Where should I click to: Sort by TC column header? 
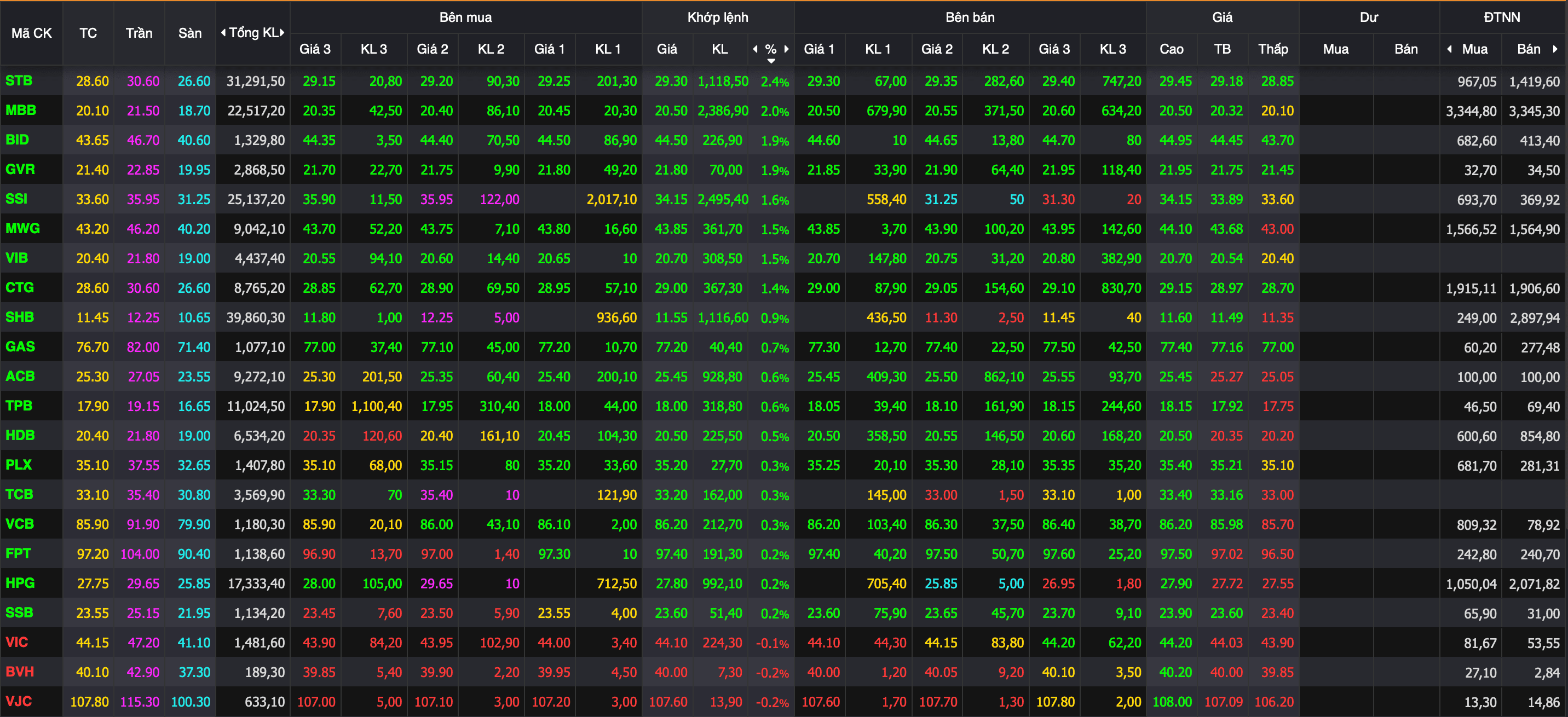tap(88, 33)
